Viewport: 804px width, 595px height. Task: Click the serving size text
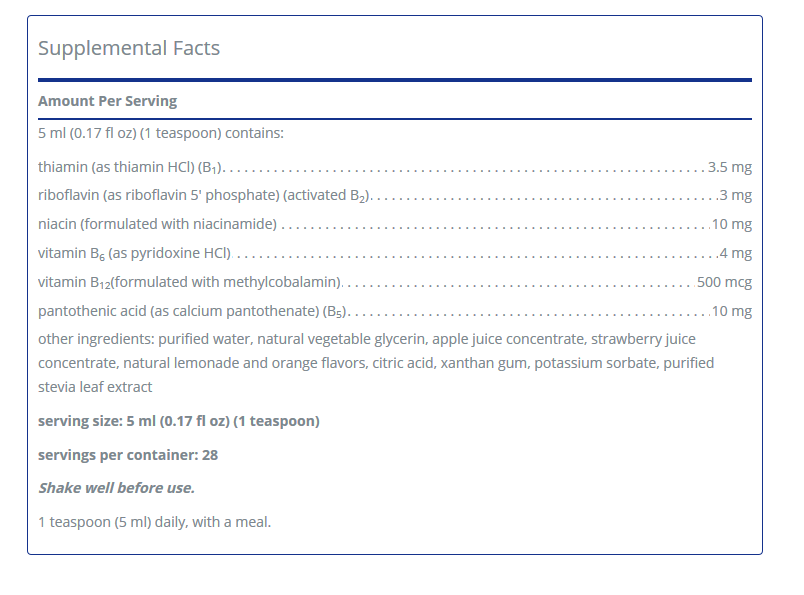pyautogui.click(x=179, y=421)
